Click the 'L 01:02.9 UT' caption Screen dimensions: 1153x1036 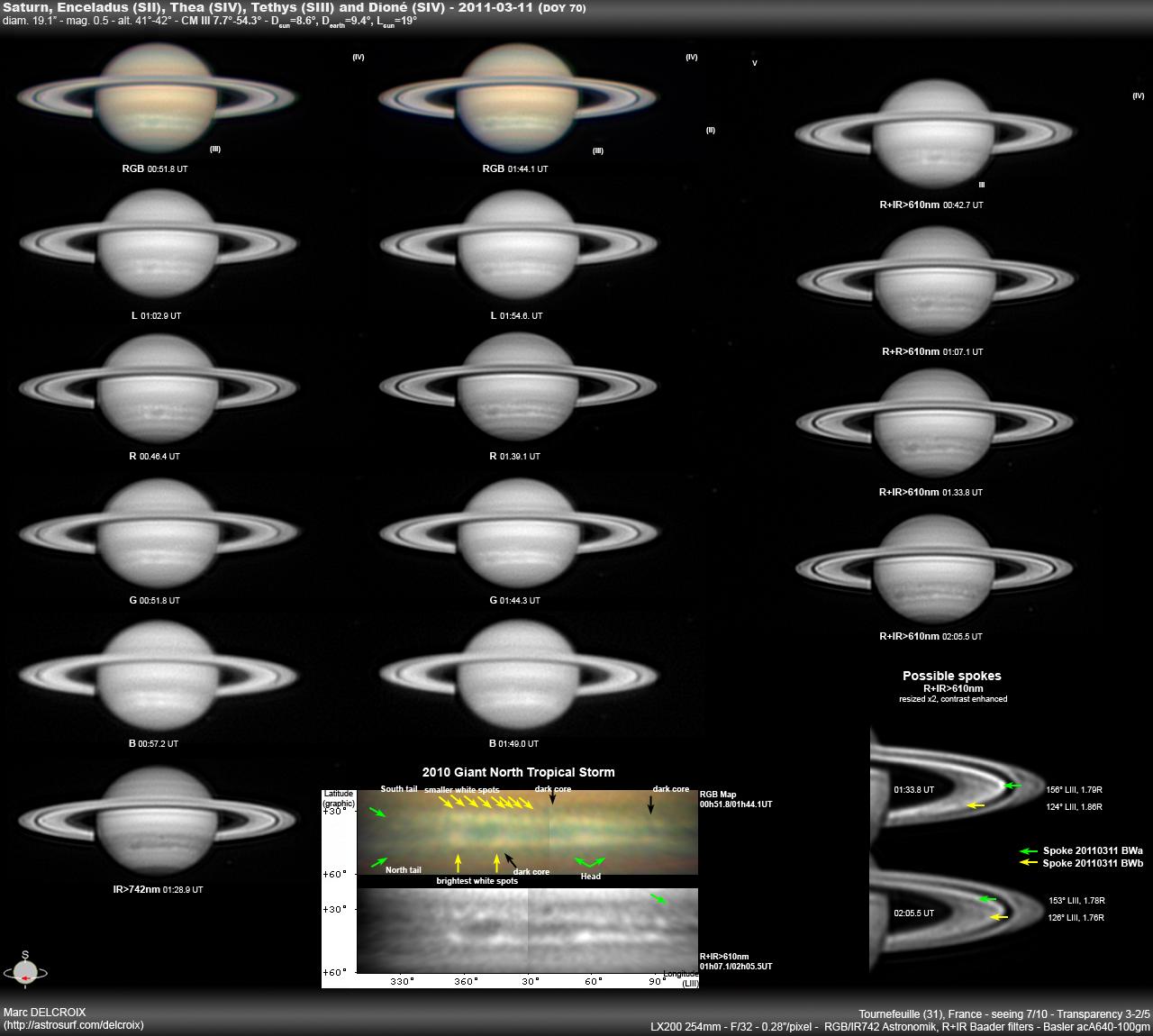click(x=156, y=316)
